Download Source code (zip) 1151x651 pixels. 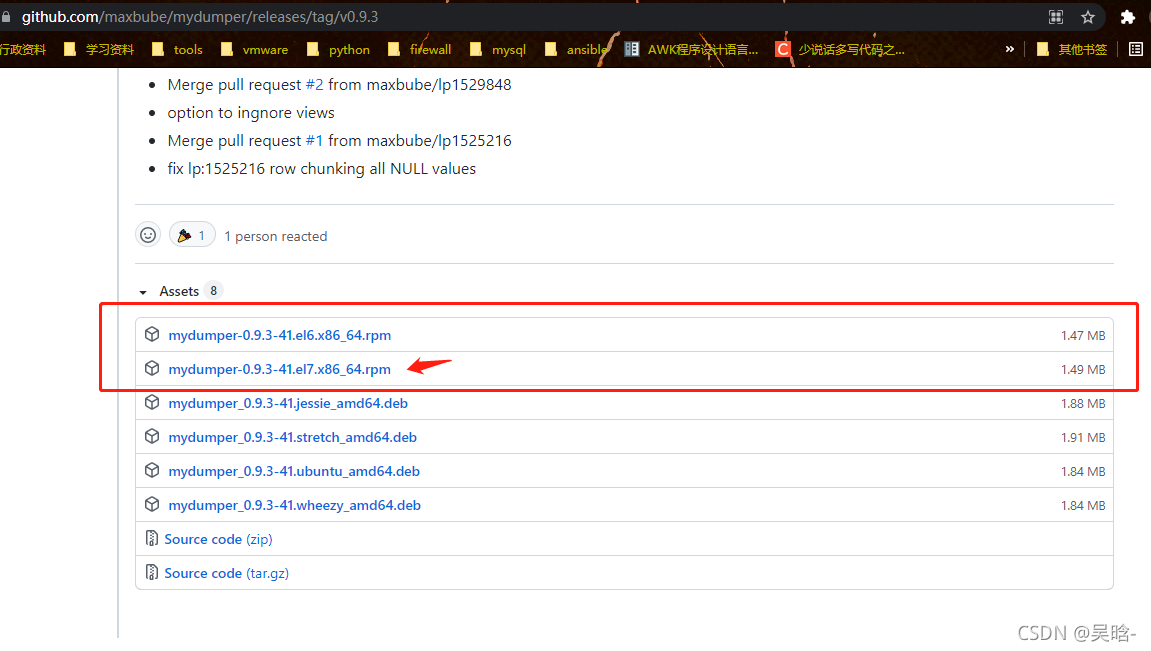[218, 539]
